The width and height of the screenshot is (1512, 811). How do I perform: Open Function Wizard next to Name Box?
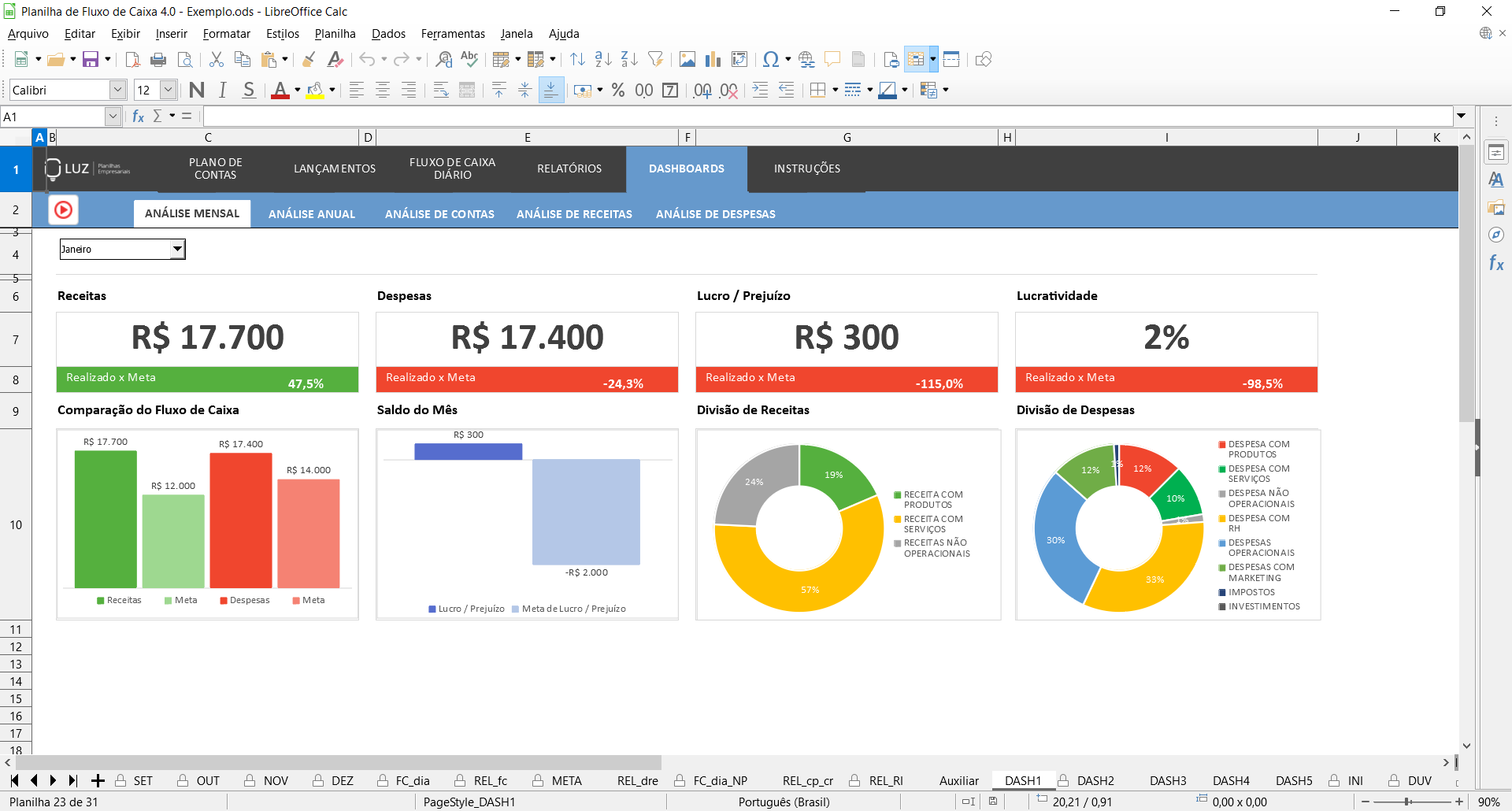[x=139, y=117]
